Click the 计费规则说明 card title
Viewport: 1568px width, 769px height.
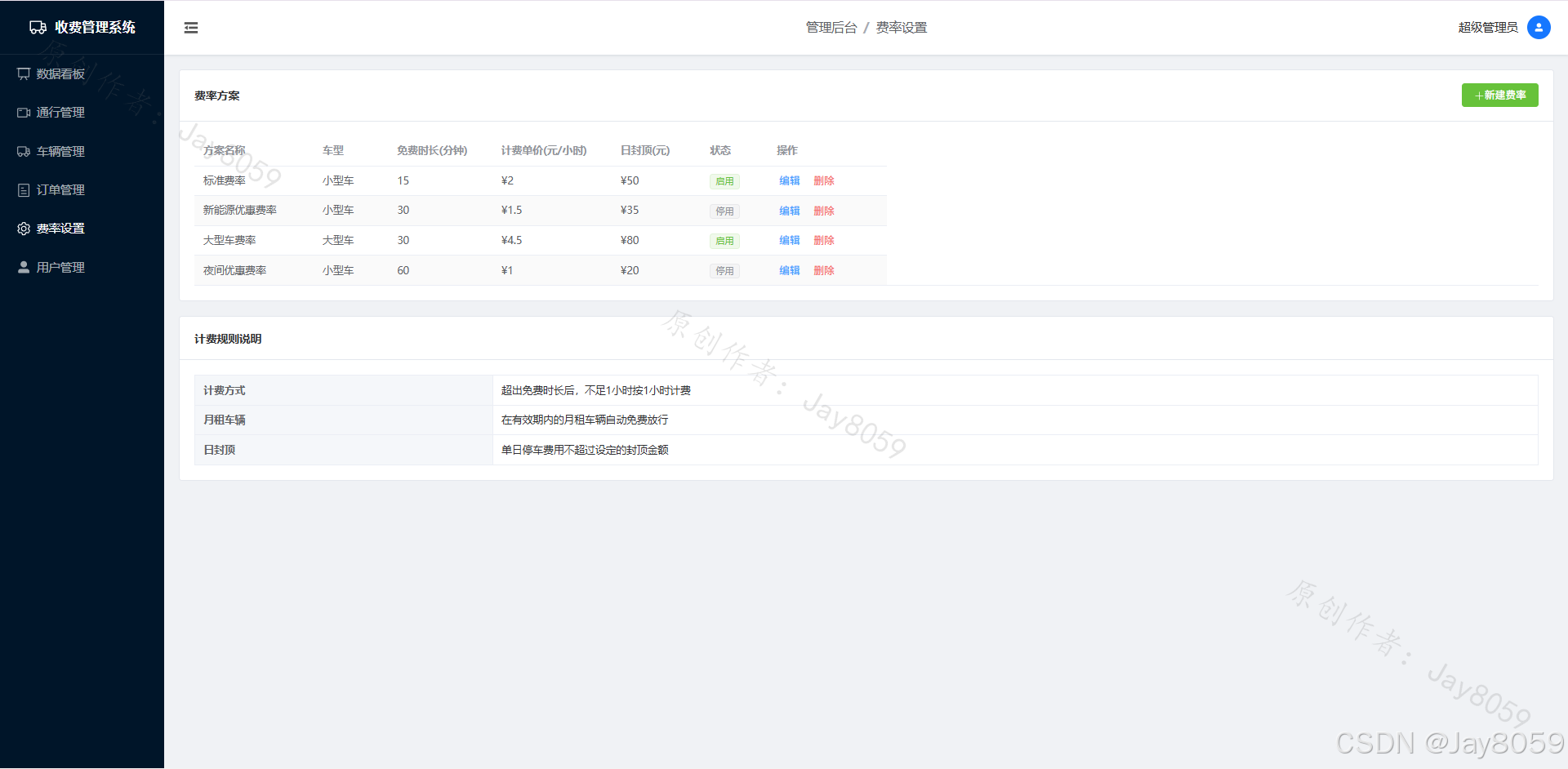tap(228, 340)
